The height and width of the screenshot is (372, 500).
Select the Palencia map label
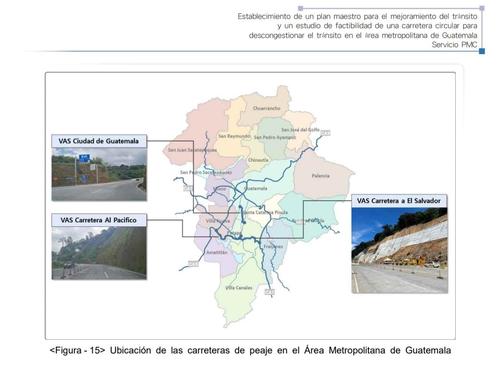(x=321, y=176)
